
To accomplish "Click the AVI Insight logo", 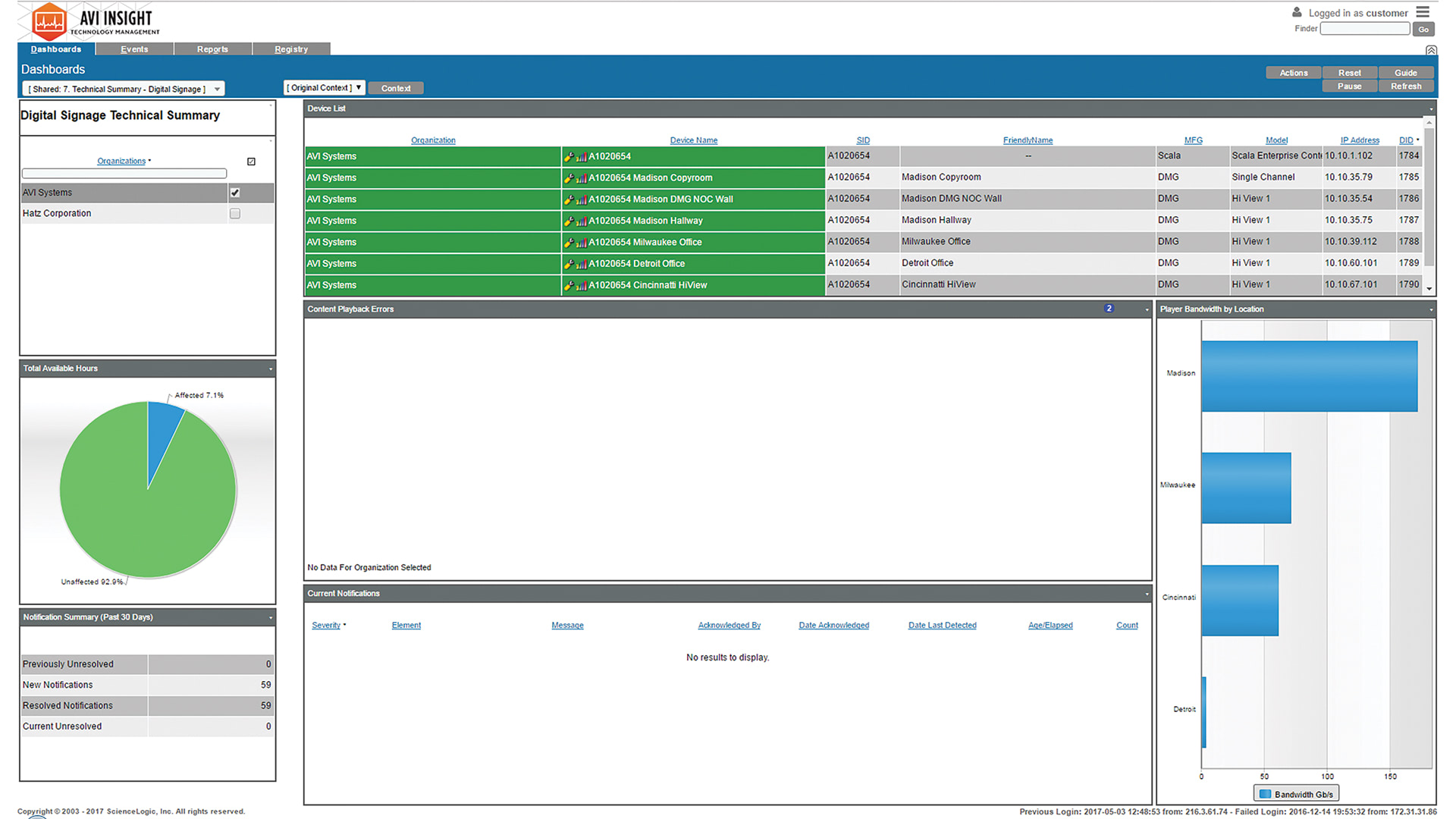I will pyautogui.click(x=96, y=21).
